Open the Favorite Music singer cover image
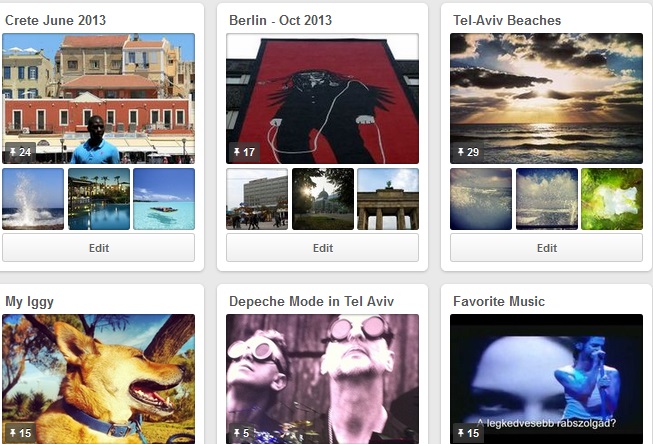653x444 pixels. pos(546,379)
